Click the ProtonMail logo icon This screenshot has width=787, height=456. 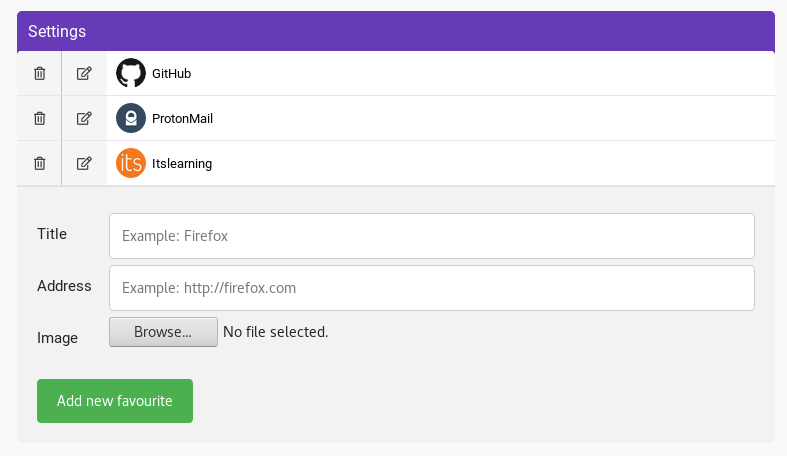(131, 118)
